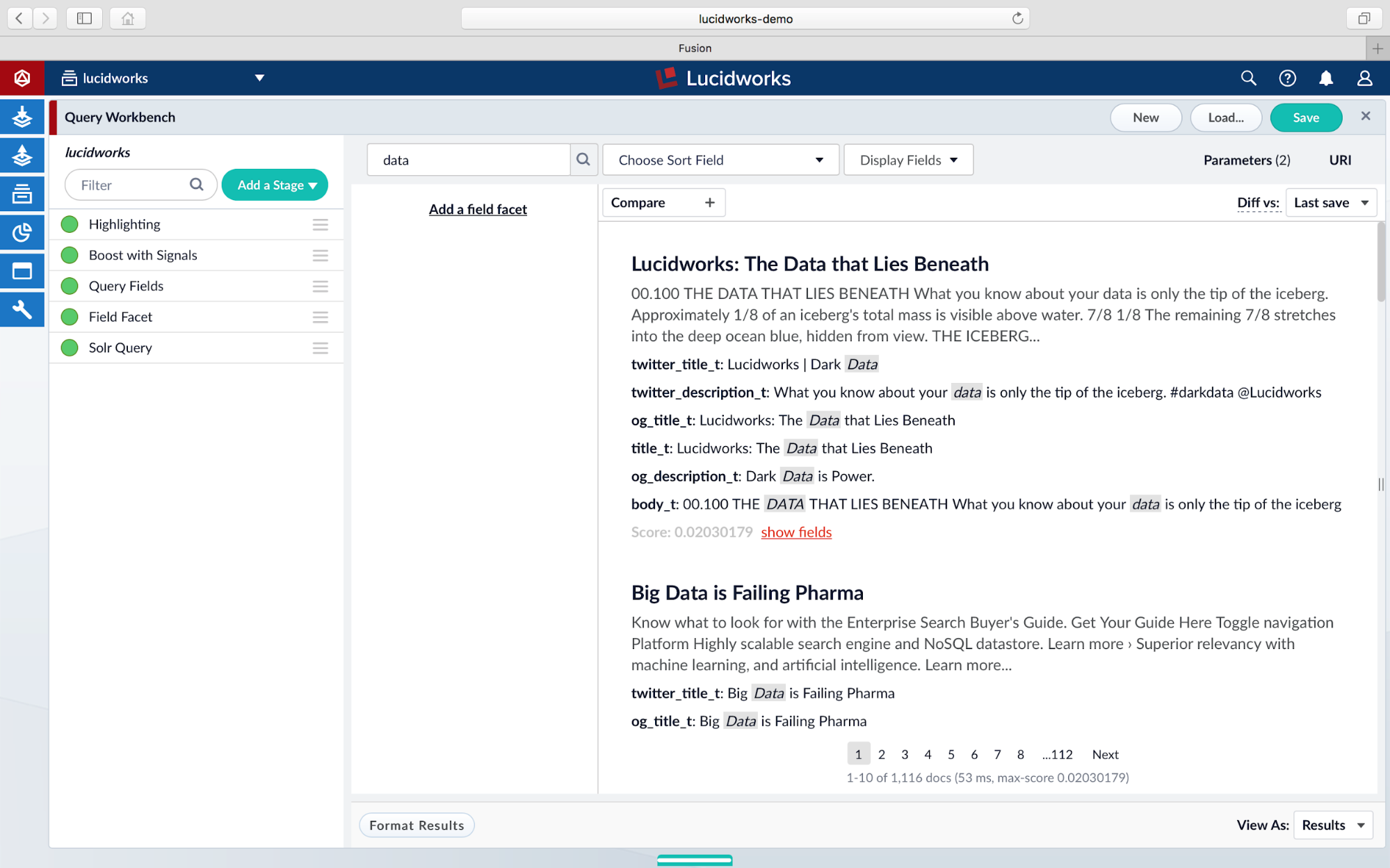Screen dimensions: 1390x868
Task: Click the Lucidworks home icon in sidebar
Action: [x=23, y=77]
